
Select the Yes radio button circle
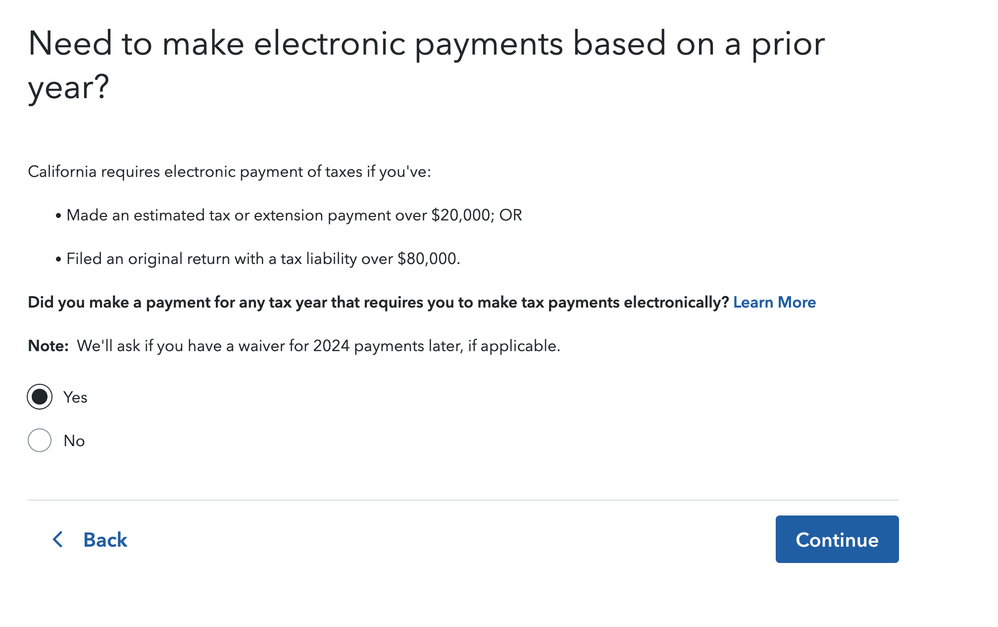point(39,397)
